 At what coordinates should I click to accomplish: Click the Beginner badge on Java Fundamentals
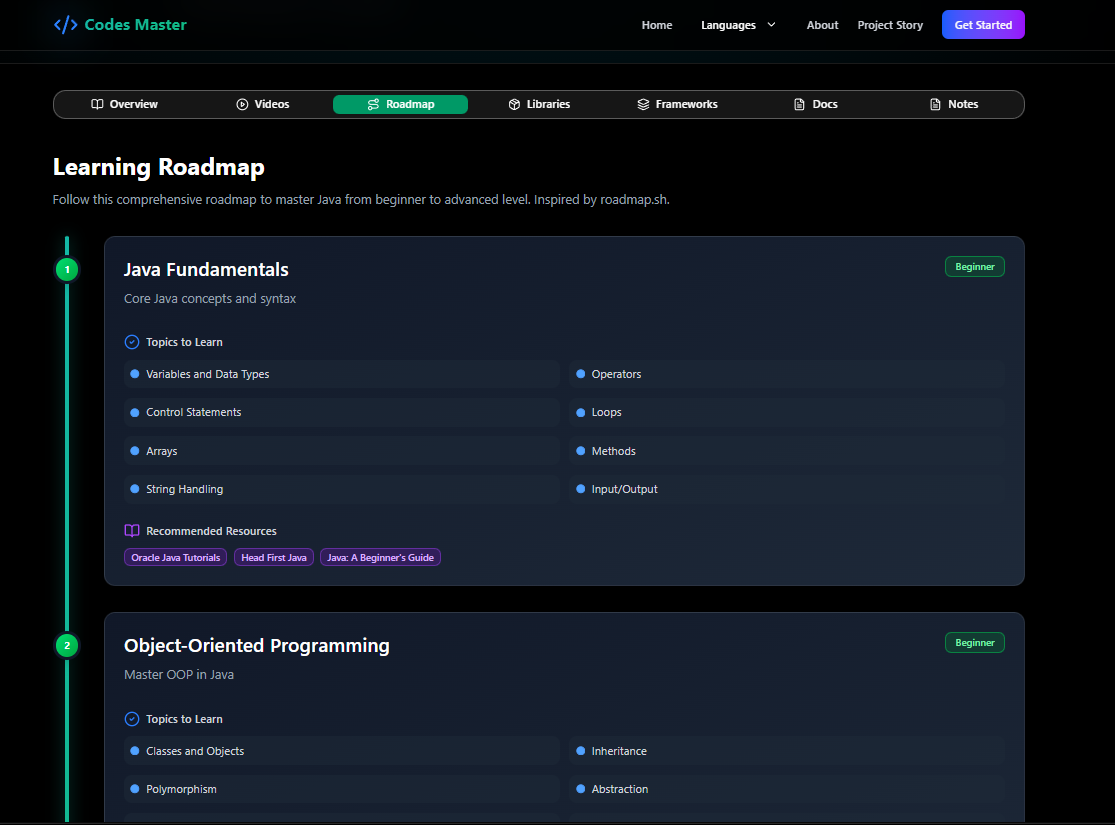[x=975, y=267]
